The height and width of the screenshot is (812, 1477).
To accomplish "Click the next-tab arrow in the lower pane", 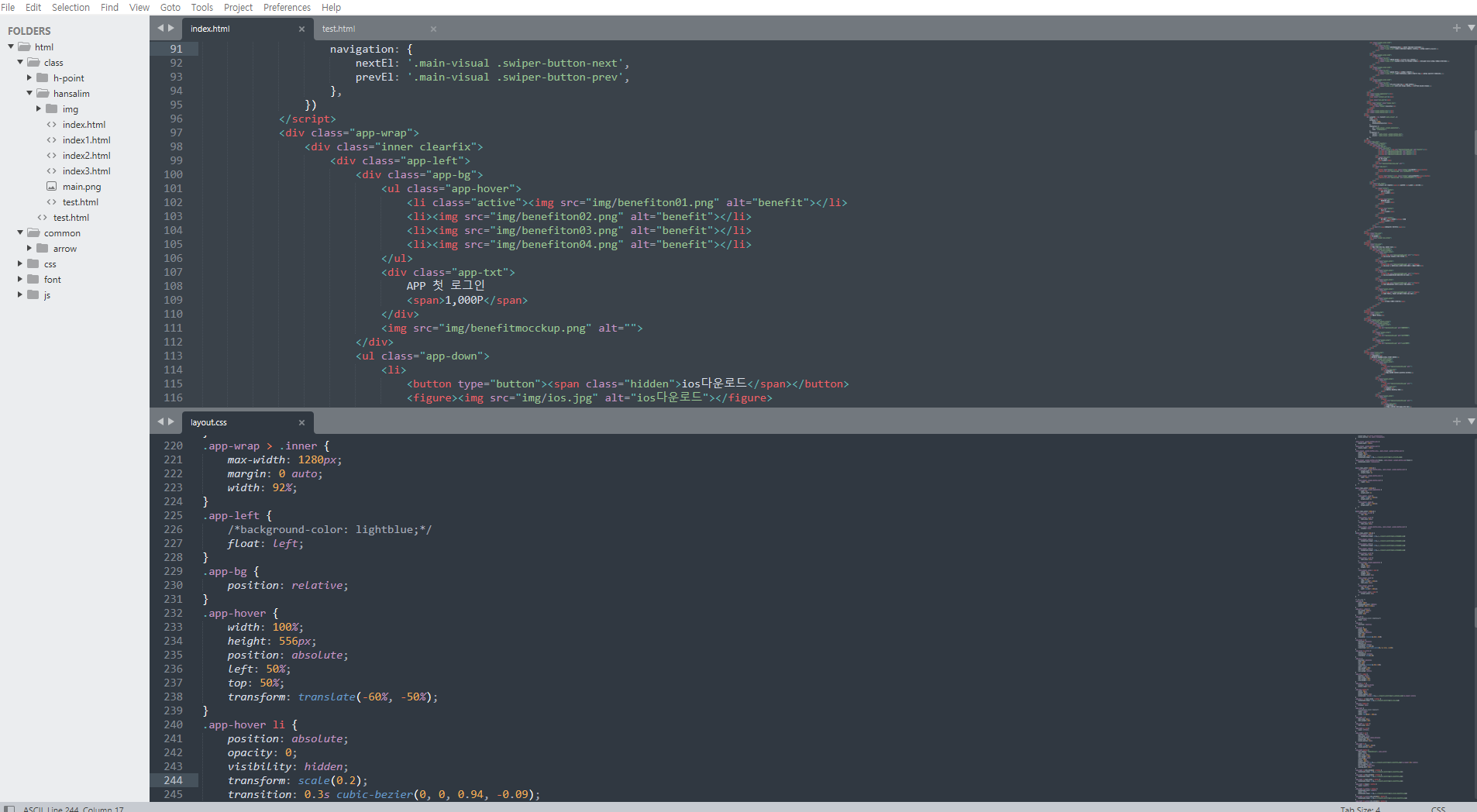I will 171,421.
